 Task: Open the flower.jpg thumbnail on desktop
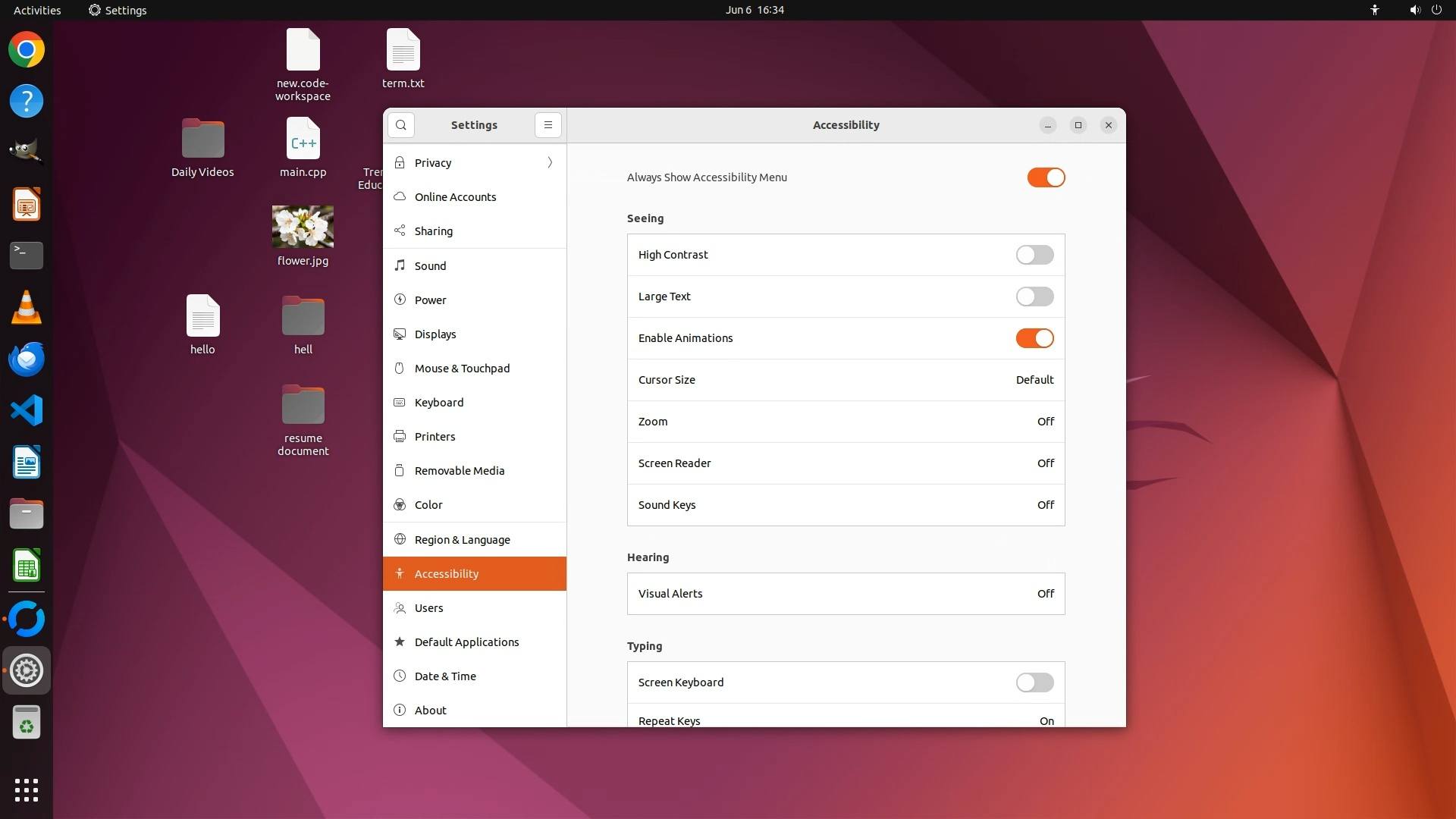[303, 227]
